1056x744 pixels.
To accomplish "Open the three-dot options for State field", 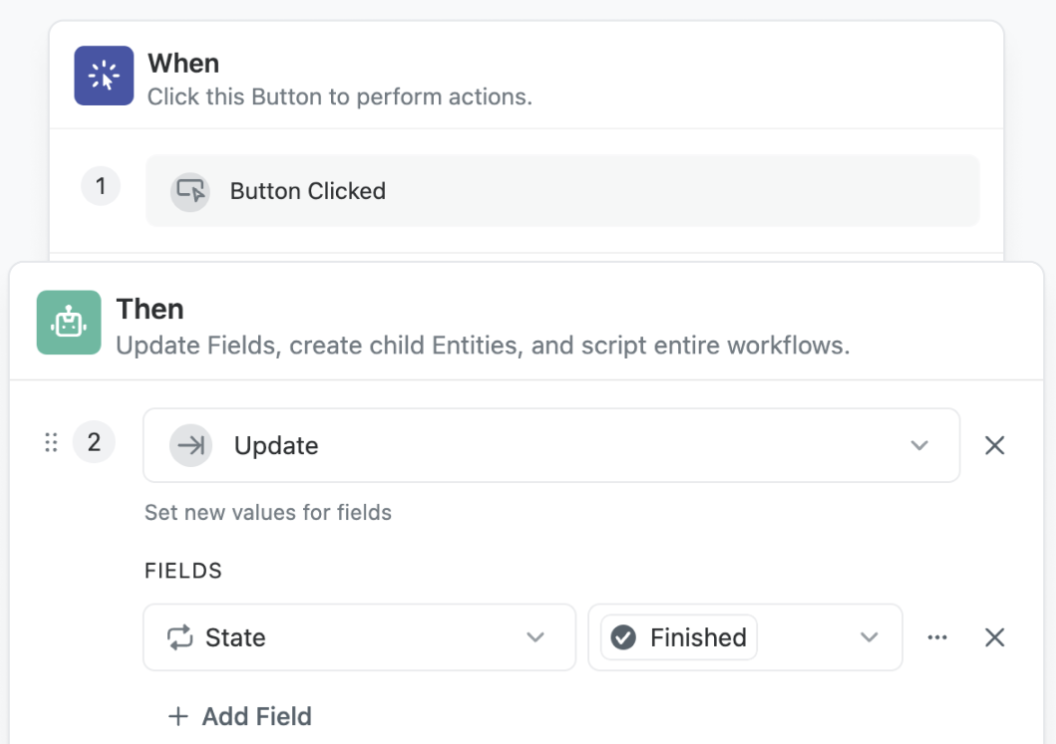I will [937, 637].
